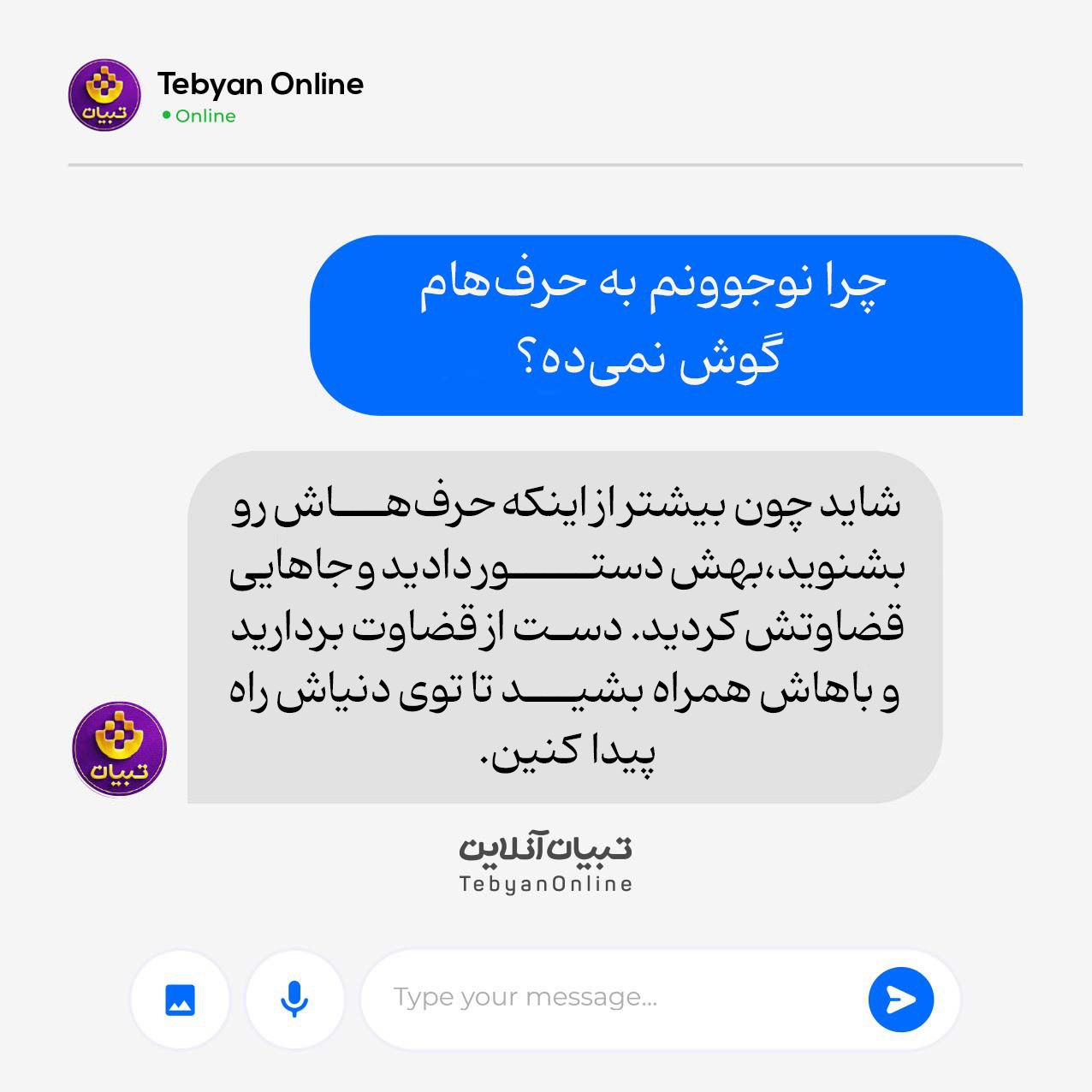Viewport: 1092px width, 1092px height.
Task: Click the TebyanOnline logo below the chat
Action: [x=546, y=861]
